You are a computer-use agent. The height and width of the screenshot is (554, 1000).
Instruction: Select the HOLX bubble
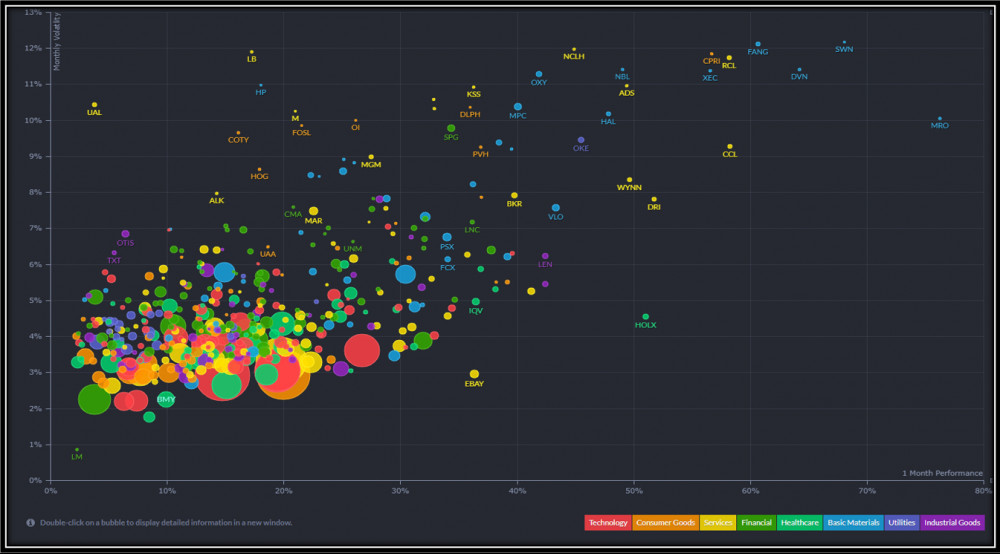(645, 317)
